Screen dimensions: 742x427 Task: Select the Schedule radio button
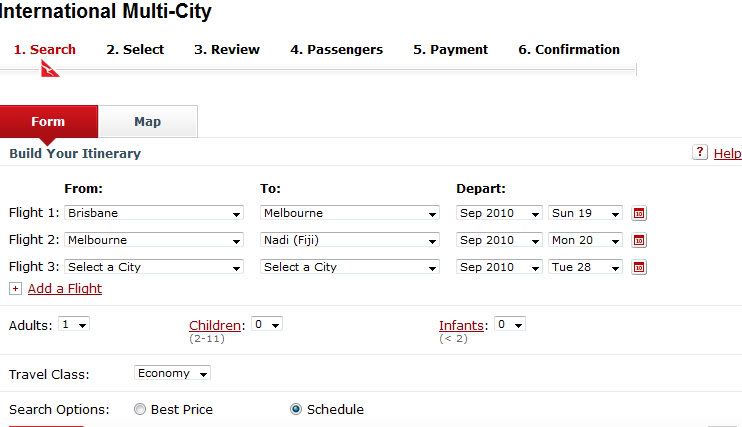pos(296,409)
